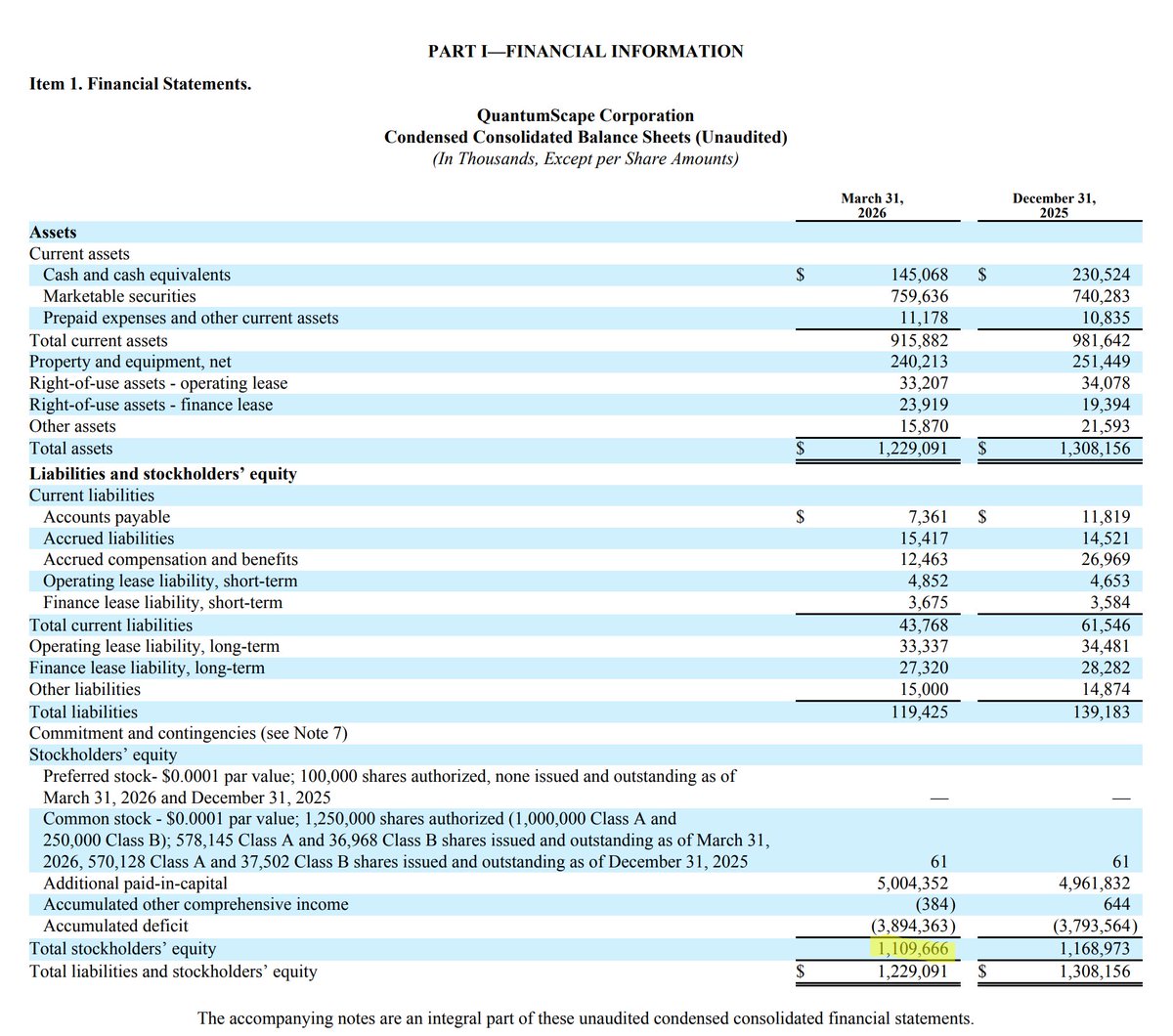The width and height of the screenshot is (1173, 1036).
Task: Select 'Finance lease liability, long-term' label
Action: pos(147,669)
